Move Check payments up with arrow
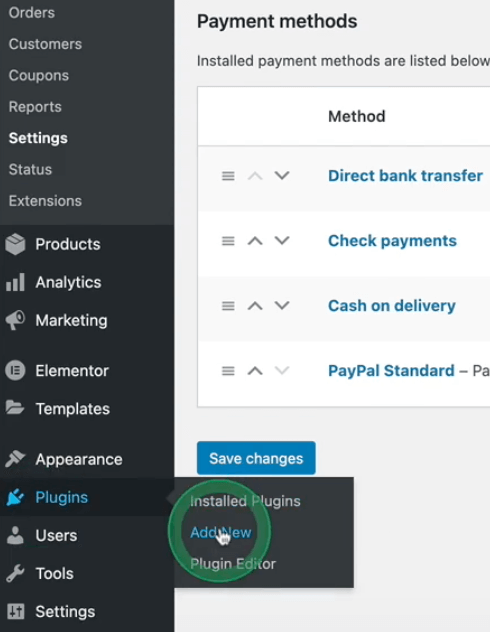This screenshot has width=490, height=632. [255, 241]
